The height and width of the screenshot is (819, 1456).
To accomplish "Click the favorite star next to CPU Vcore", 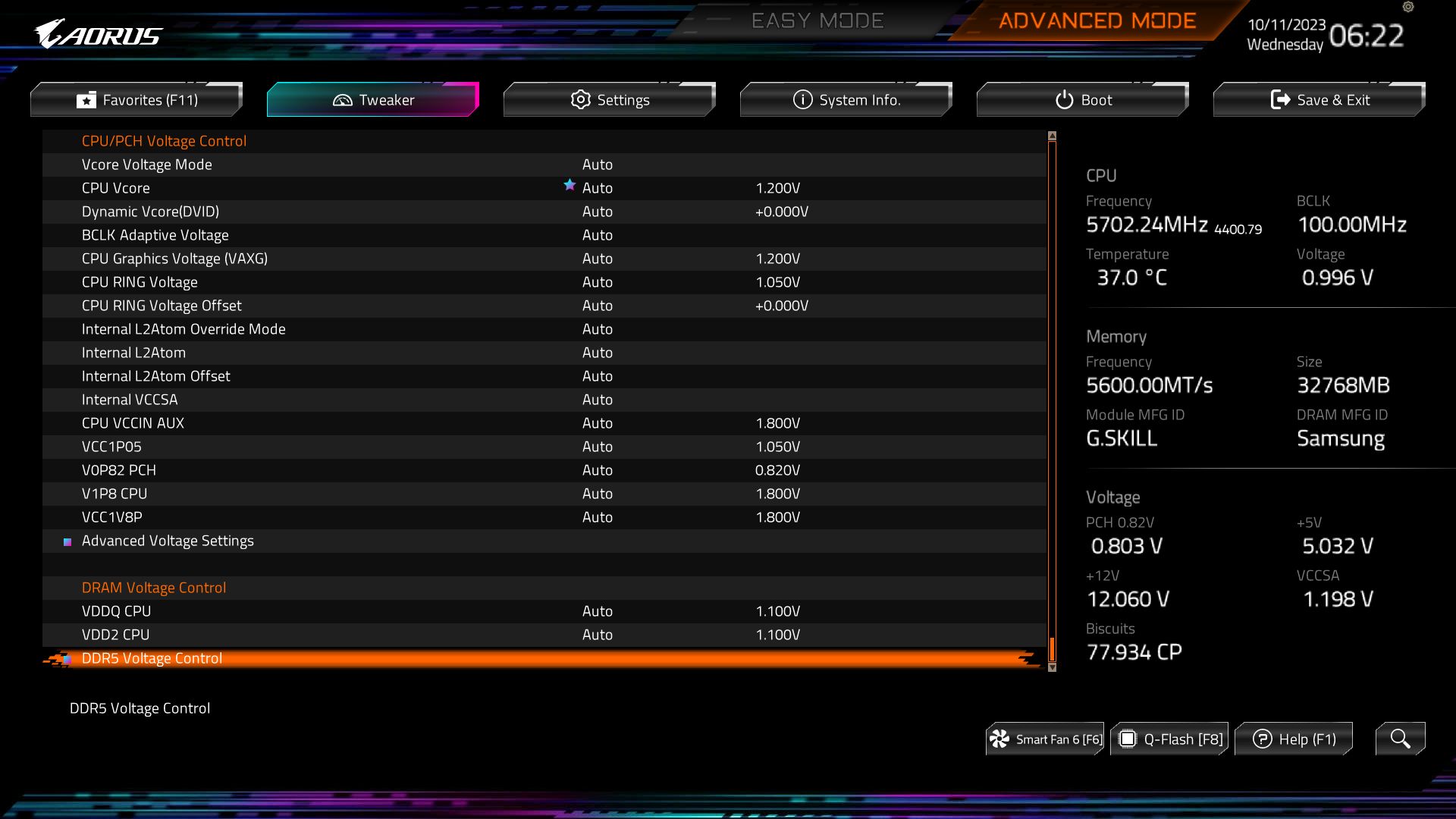I will click(570, 185).
